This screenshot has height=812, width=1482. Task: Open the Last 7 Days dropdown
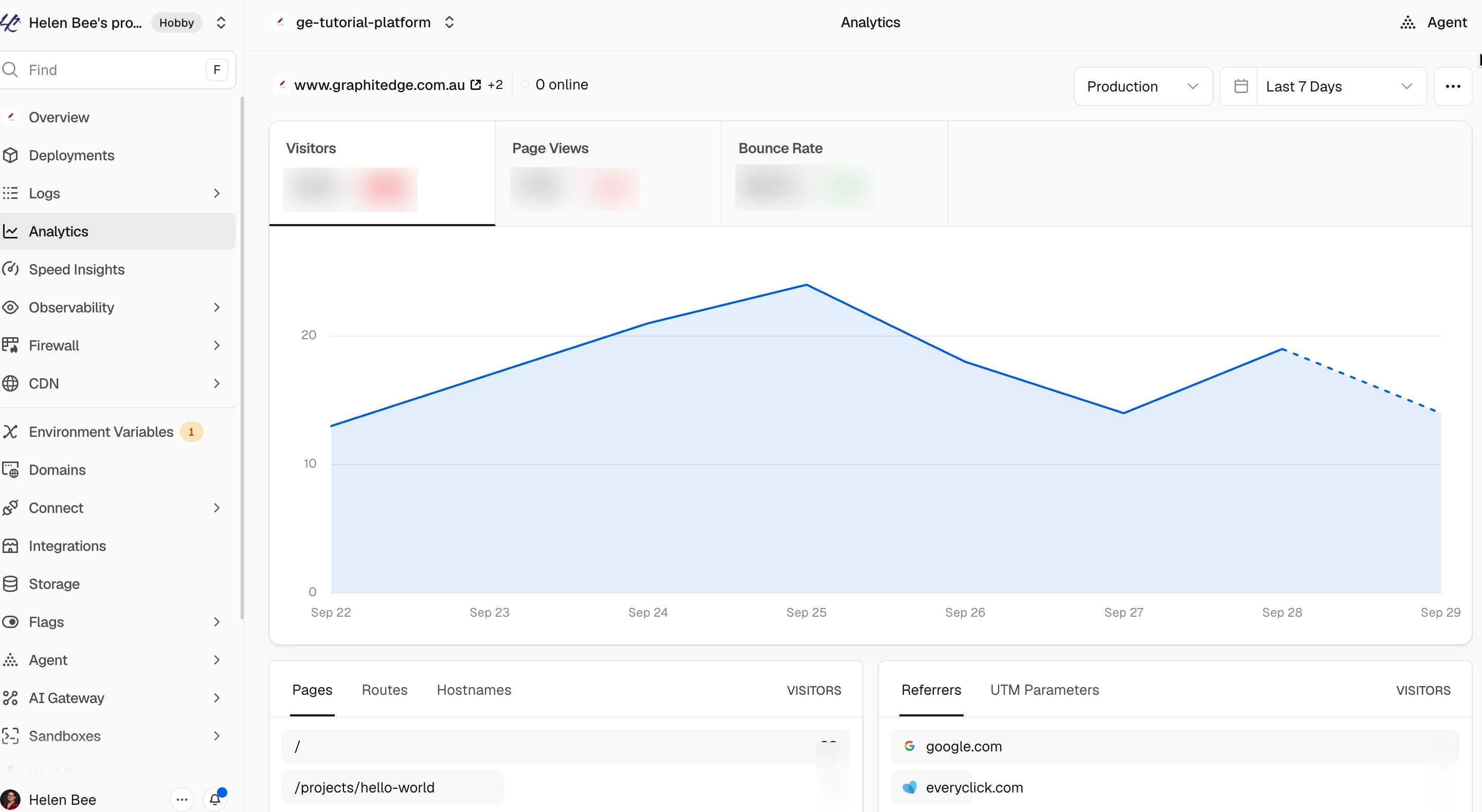[x=1341, y=86]
